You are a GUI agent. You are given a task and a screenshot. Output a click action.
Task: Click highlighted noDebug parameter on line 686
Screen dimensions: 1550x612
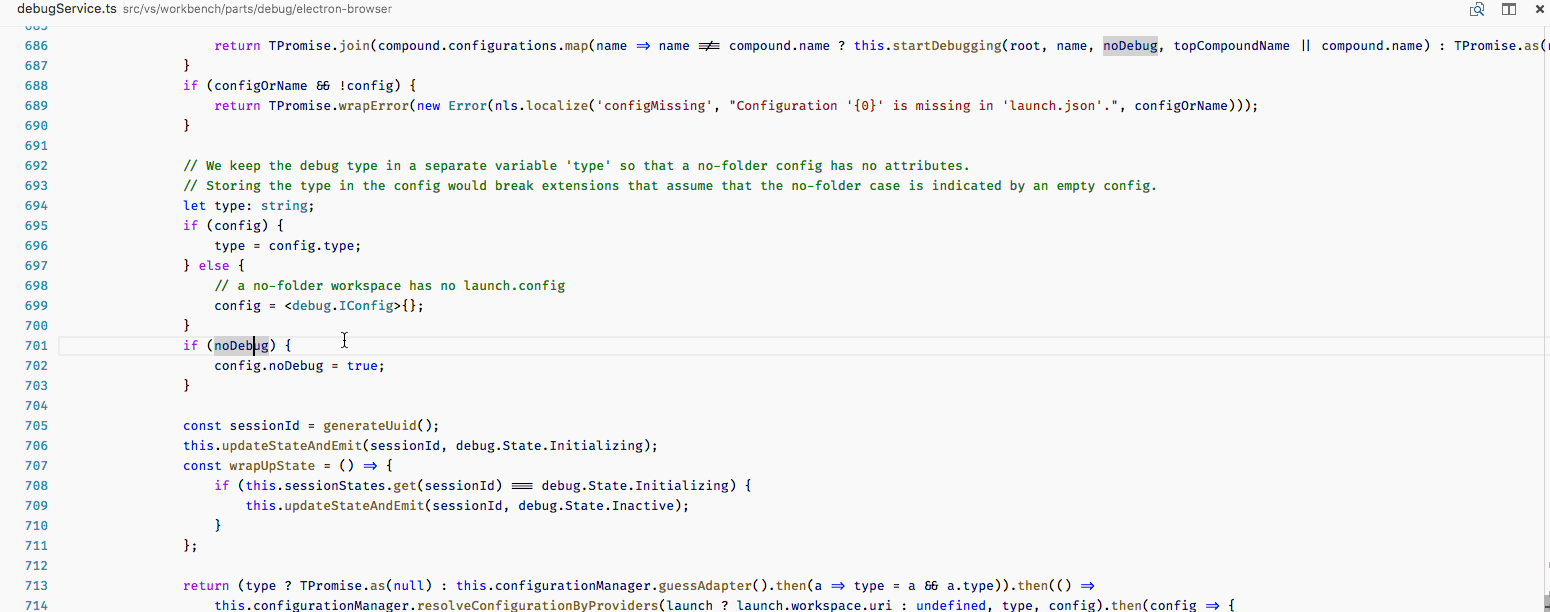(x=1130, y=46)
